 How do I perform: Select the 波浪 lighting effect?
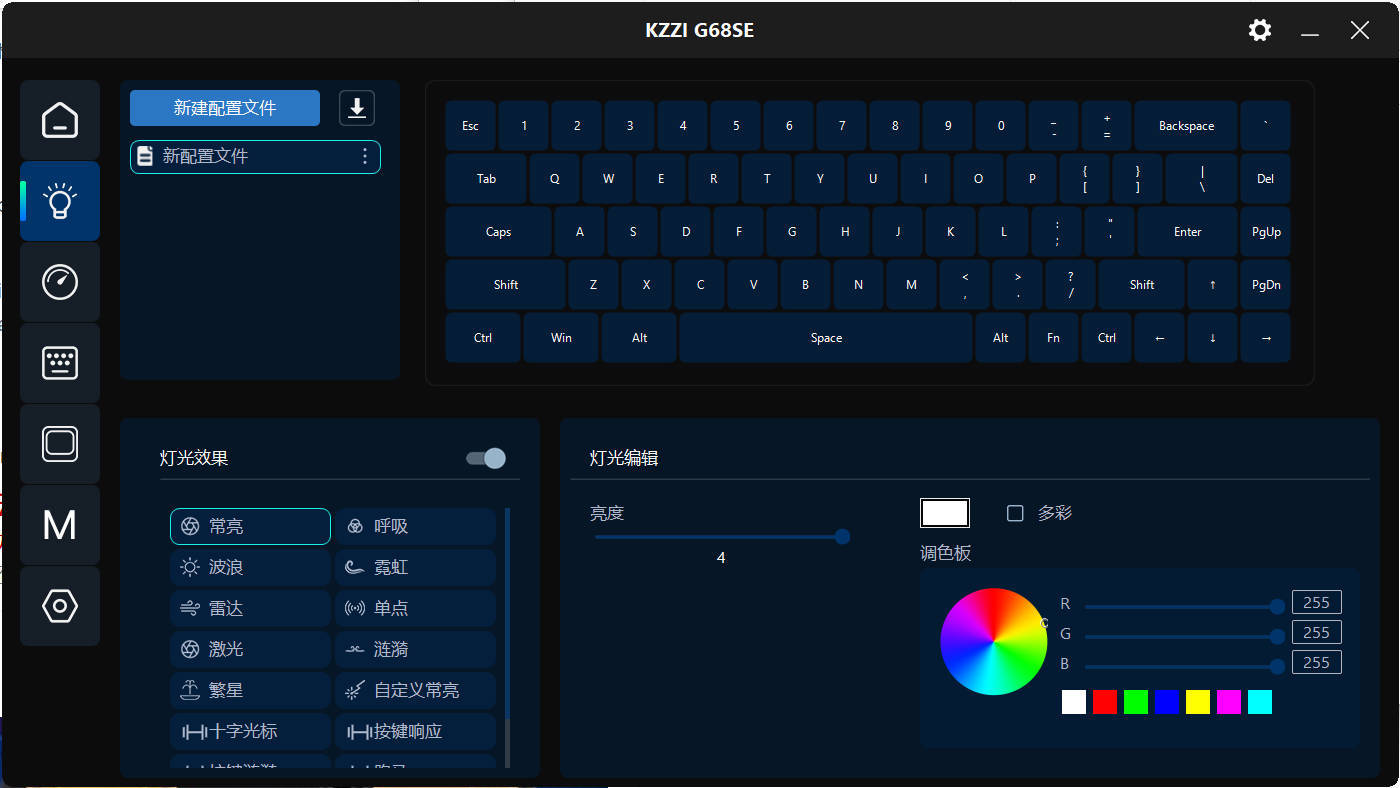pos(250,568)
